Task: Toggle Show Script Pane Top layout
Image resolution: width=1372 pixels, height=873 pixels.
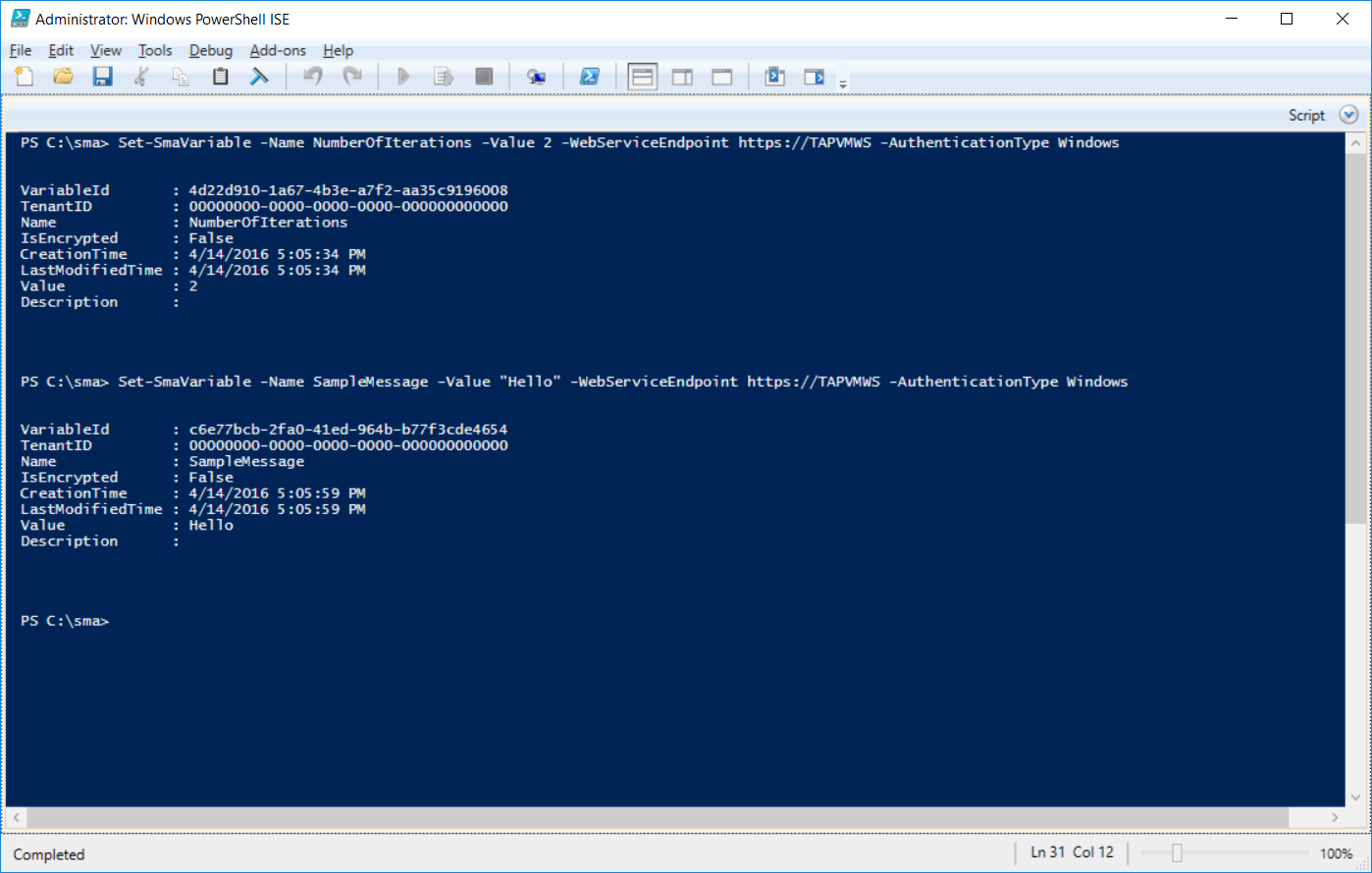Action: [643, 76]
